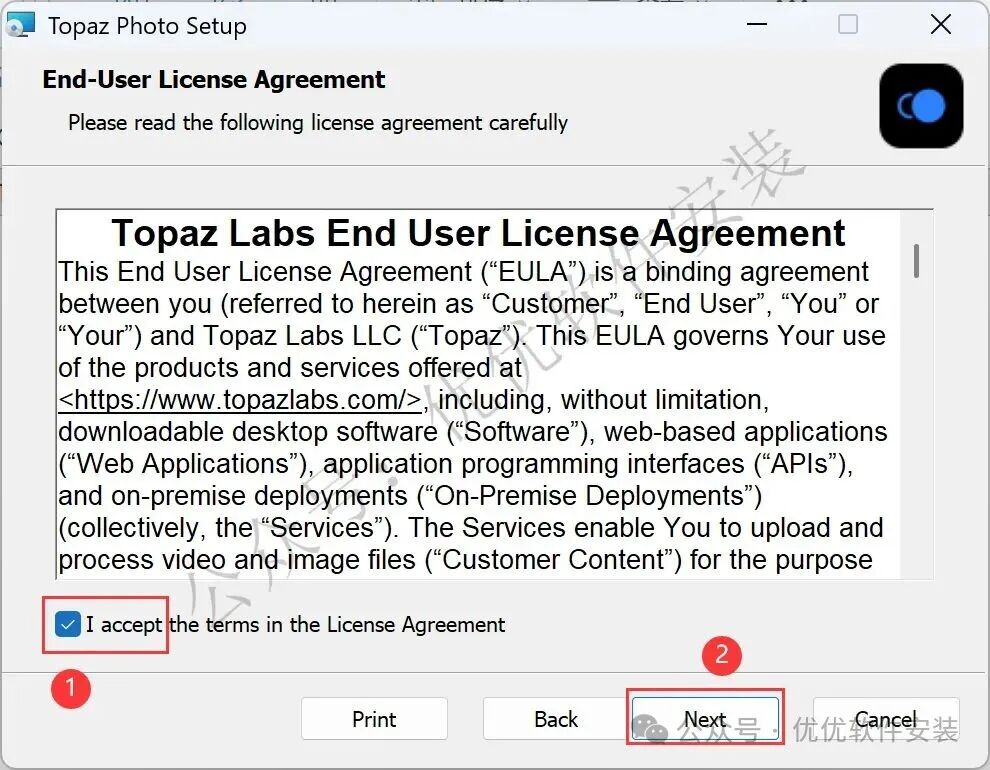Image resolution: width=990 pixels, height=770 pixels.
Task: Cancel the Topaz Photo setup
Action: [x=886, y=719]
